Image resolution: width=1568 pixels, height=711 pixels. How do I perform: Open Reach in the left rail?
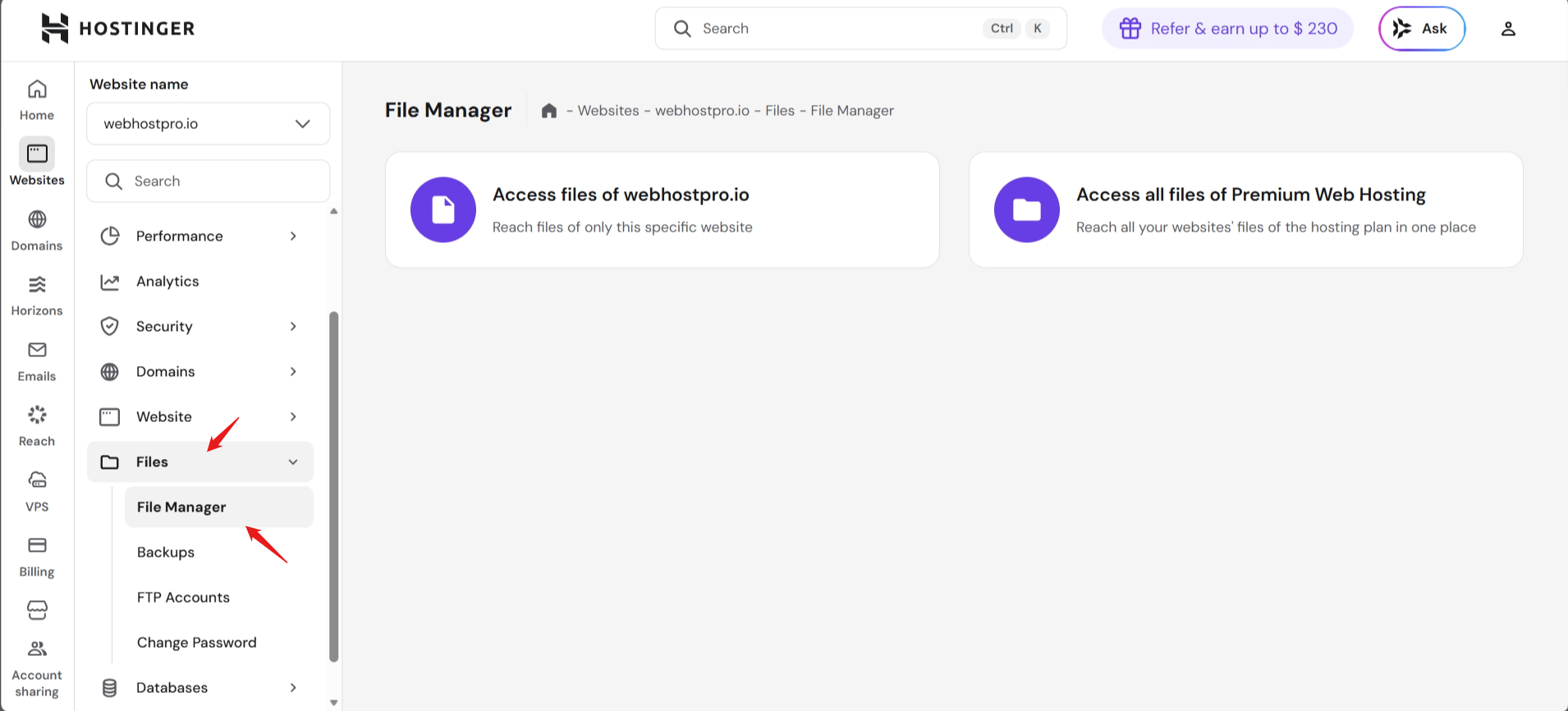click(x=37, y=426)
